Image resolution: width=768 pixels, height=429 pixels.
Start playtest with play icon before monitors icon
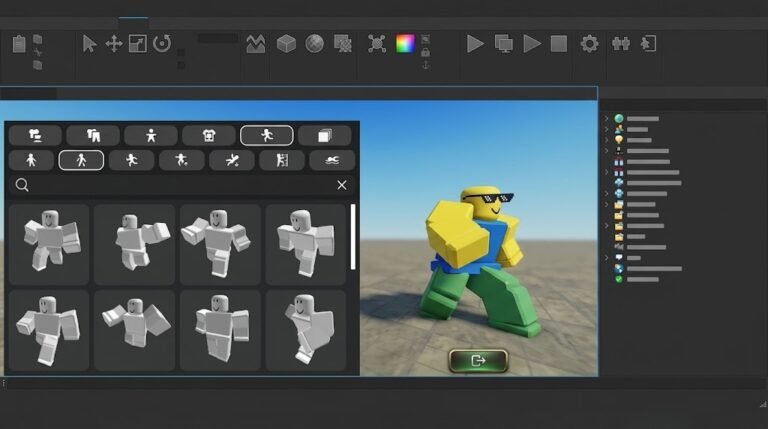(x=475, y=44)
